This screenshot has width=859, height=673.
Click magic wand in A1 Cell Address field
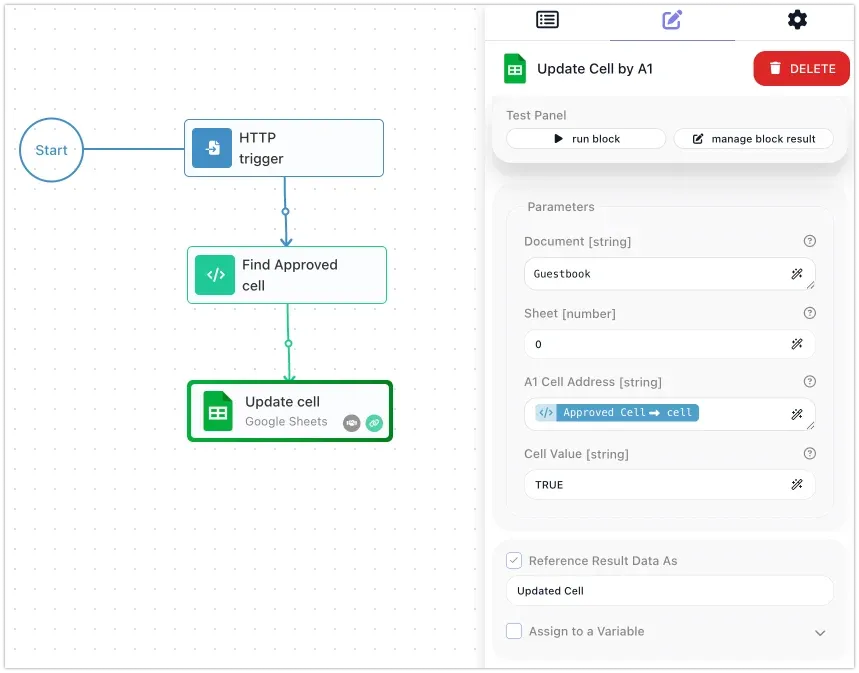coord(797,414)
